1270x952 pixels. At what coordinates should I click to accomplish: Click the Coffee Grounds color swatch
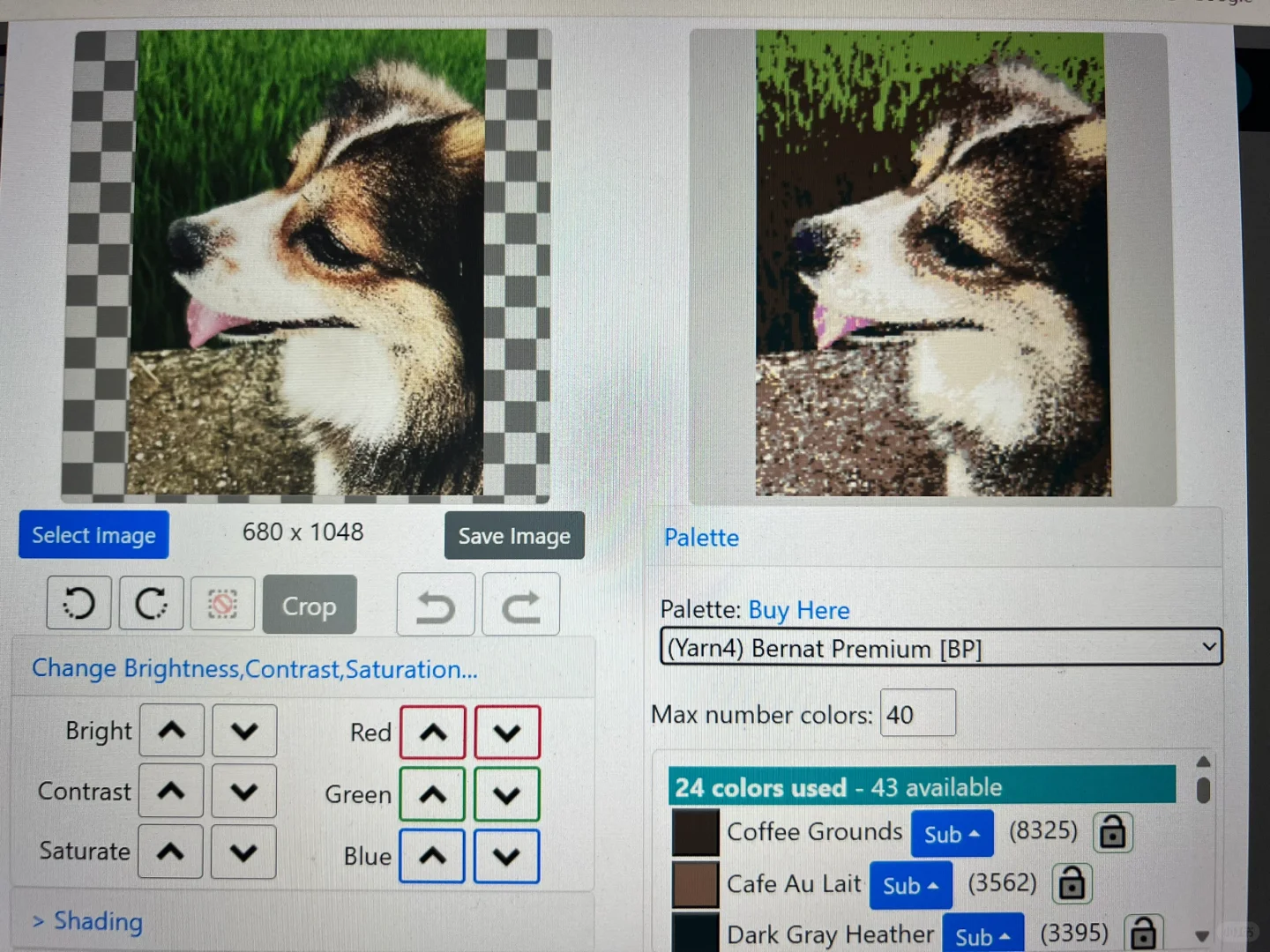[696, 833]
